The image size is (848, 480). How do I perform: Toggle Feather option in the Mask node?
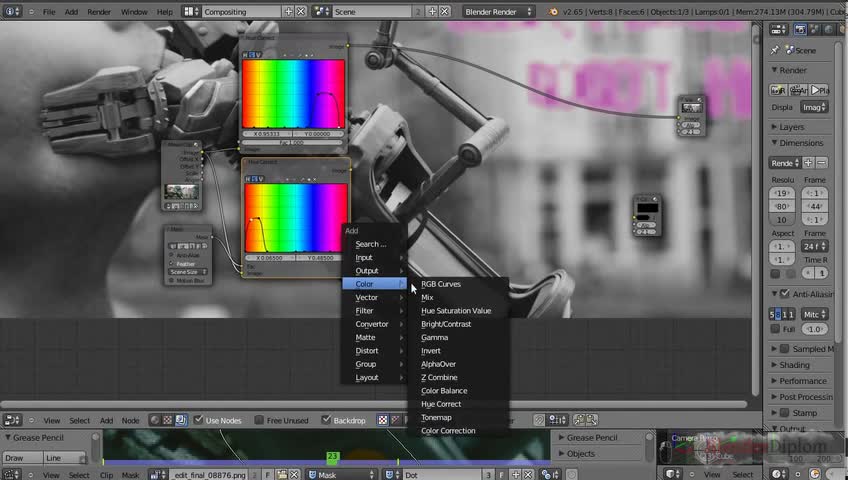[172, 263]
